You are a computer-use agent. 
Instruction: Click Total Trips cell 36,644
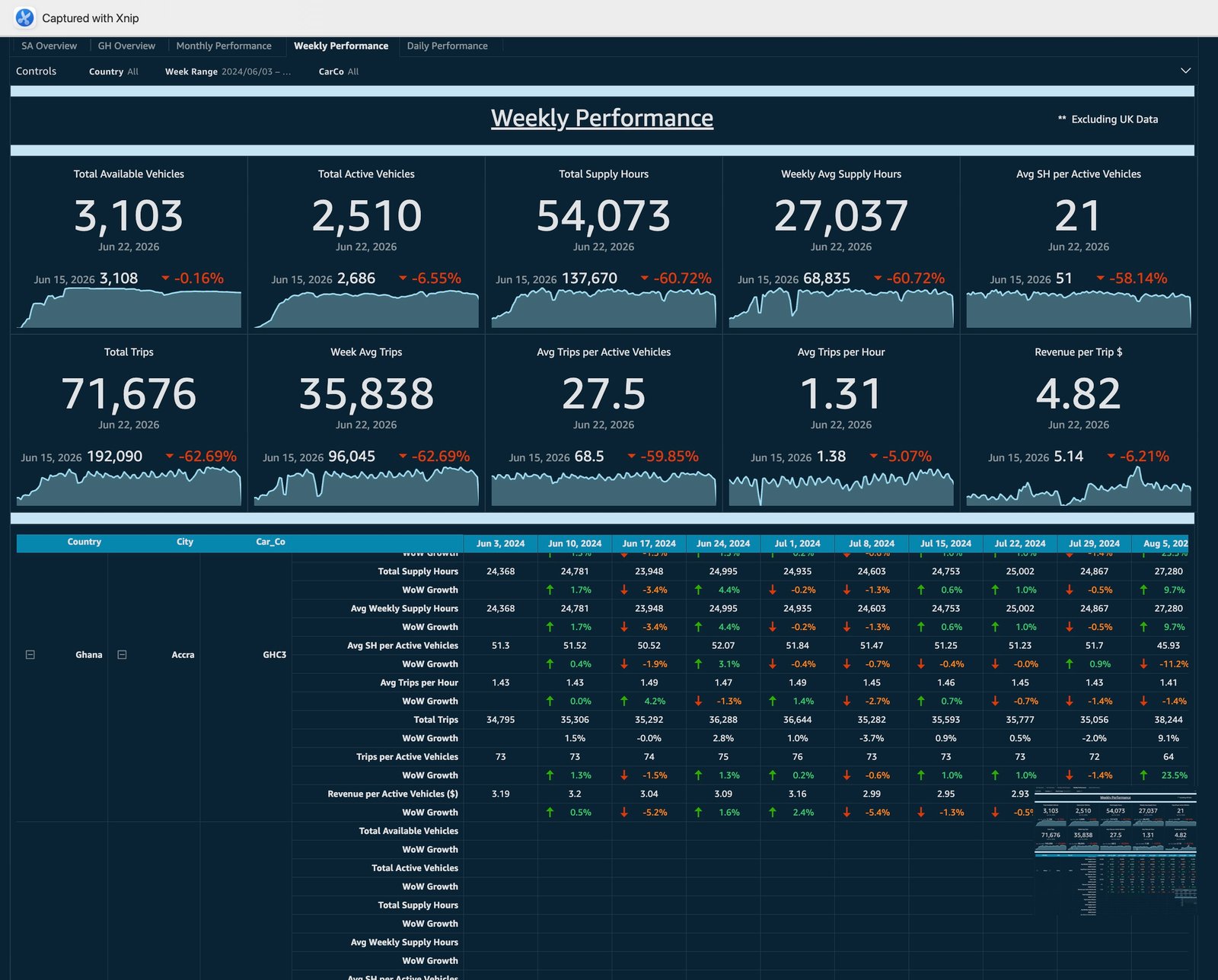coord(797,720)
